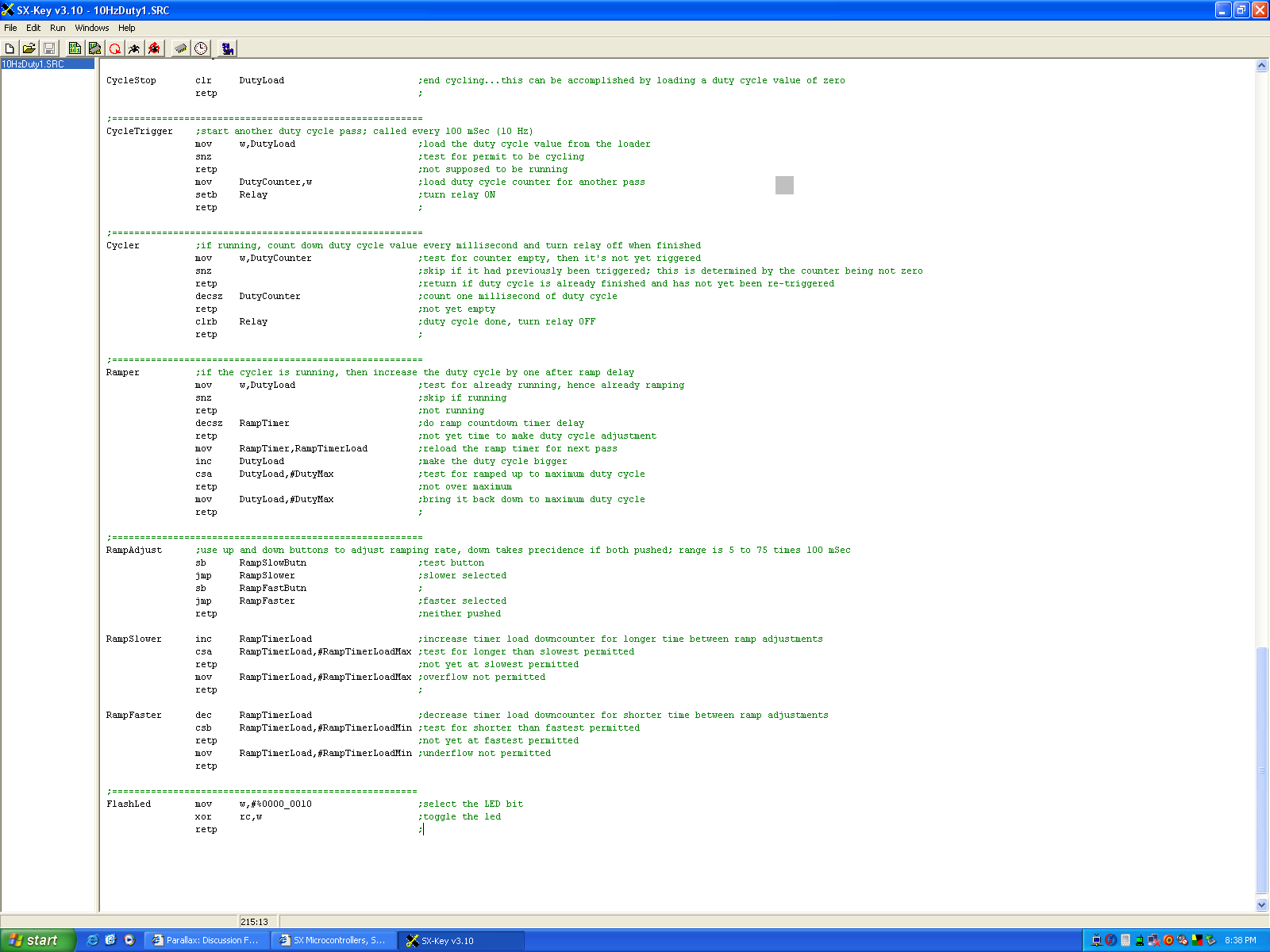Click the scrollbar down arrow
1270x952 pixels.
[x=1261, y=904]
